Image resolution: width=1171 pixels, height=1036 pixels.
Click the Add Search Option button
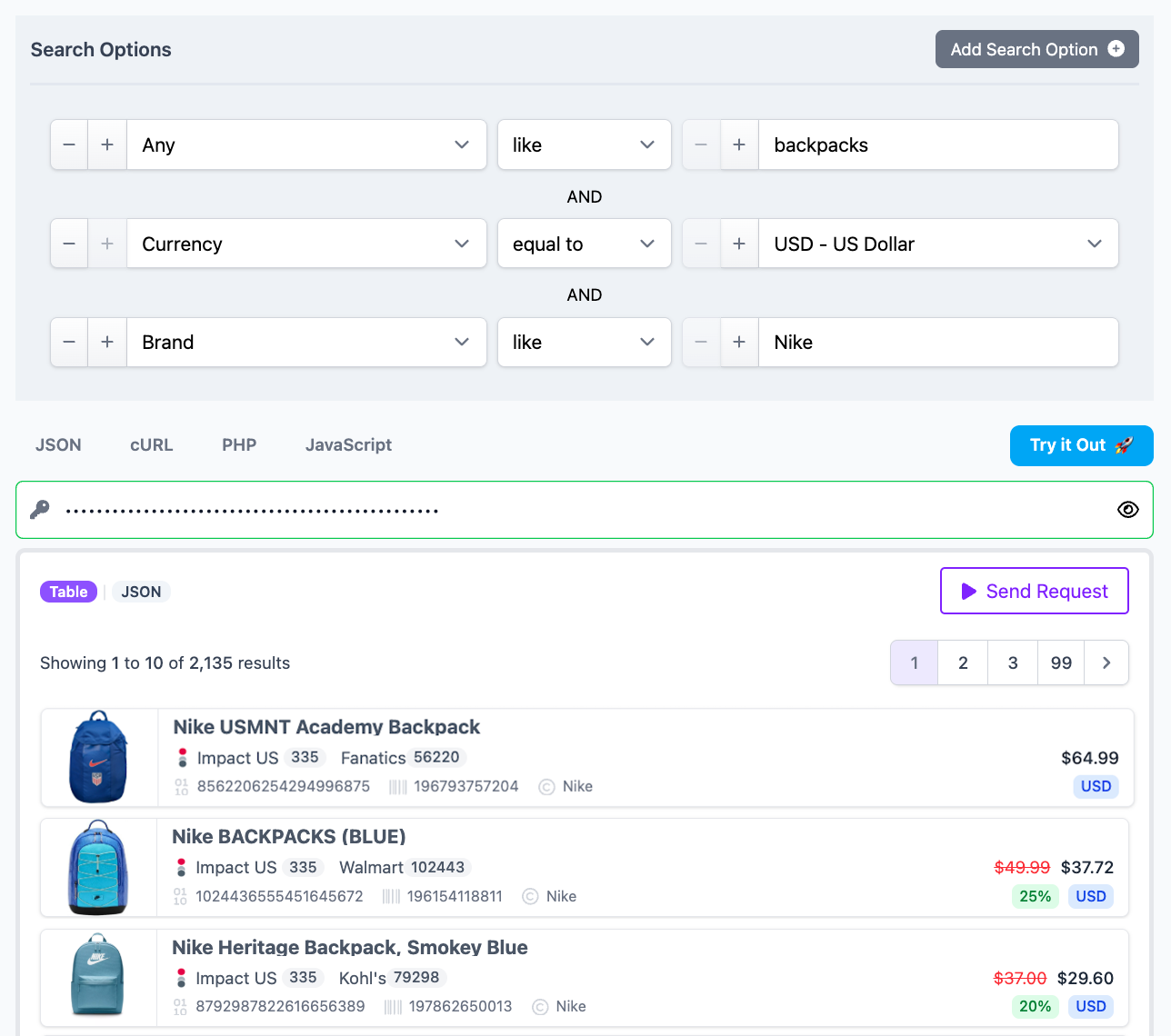(x=1036, y=49)
